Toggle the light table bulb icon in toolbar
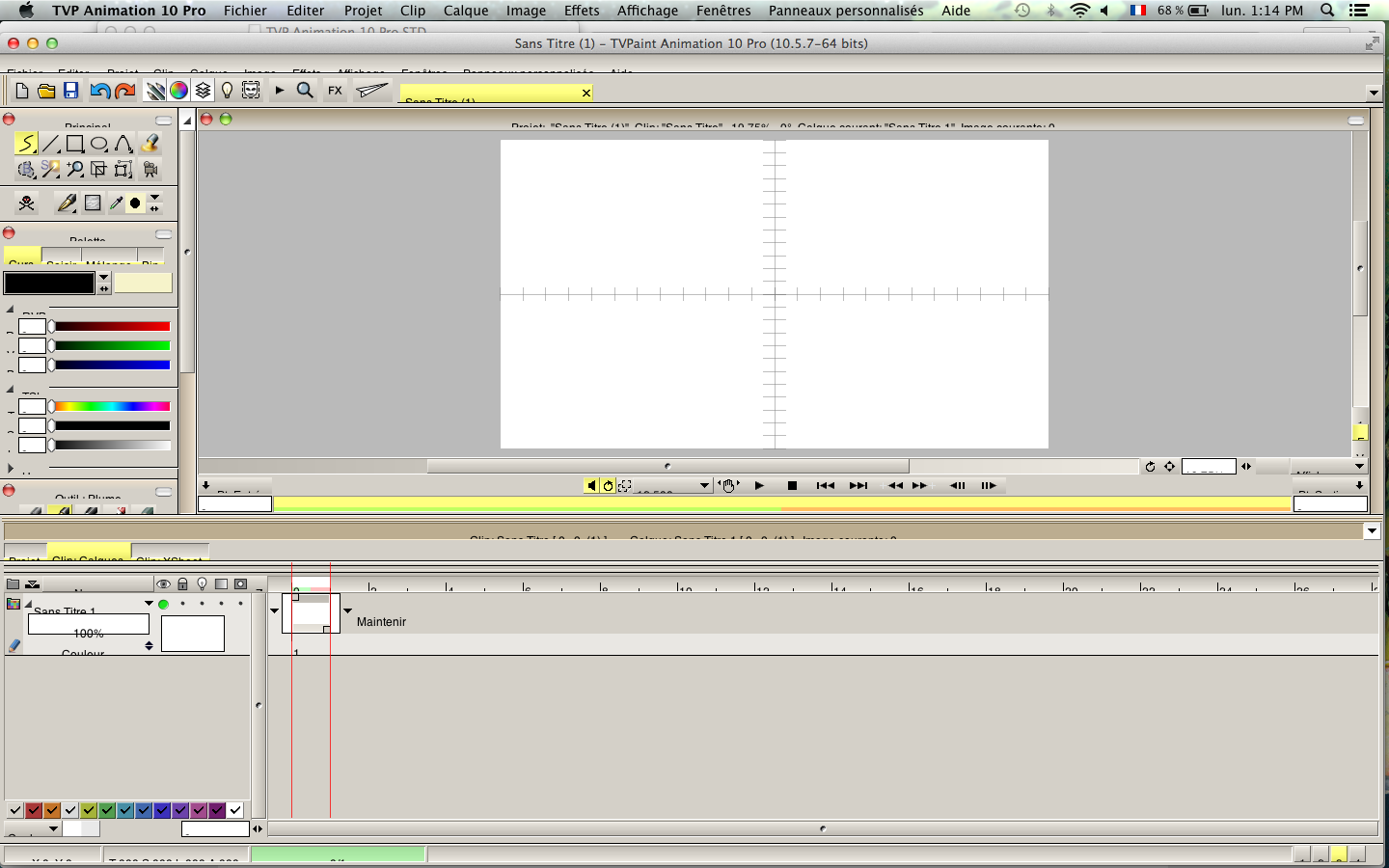Viewport: 1389px width, 868px height. [x=227, y=91]
